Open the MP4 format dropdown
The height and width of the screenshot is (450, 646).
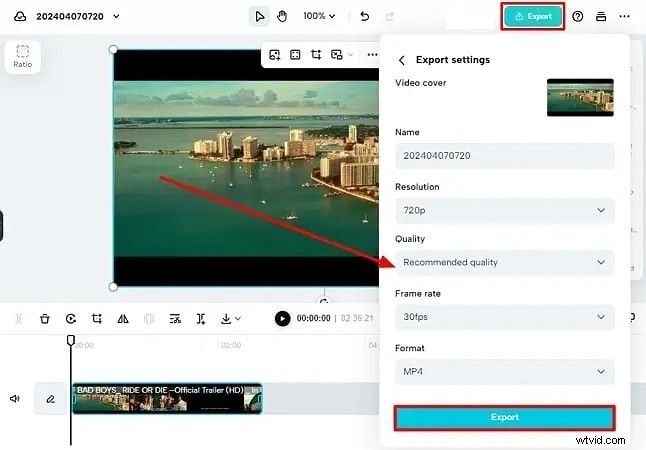[505, 372]
